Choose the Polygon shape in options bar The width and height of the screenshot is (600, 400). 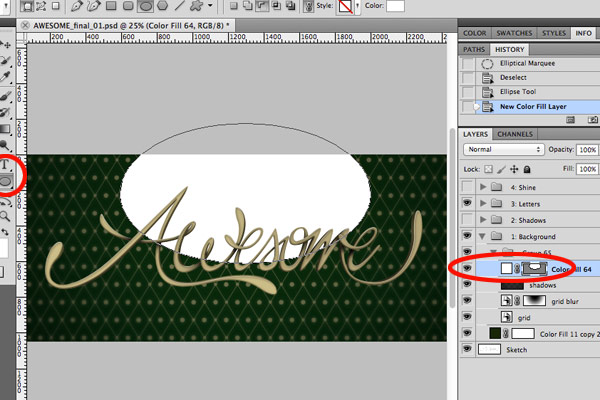point(163,5)
